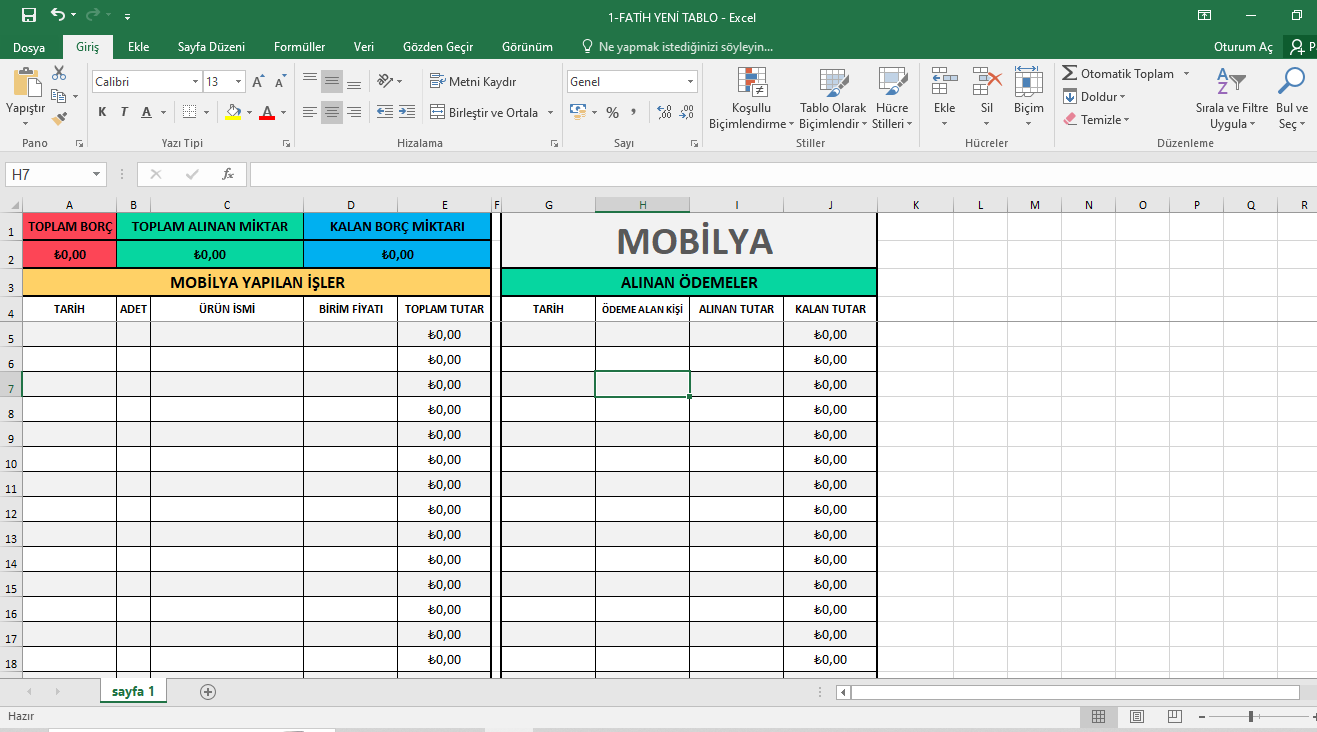The width and height of the screenshot is (1317, 732).
Task: Open Tablo Olarak Biçimlendir table formatting
Action: 833,99
